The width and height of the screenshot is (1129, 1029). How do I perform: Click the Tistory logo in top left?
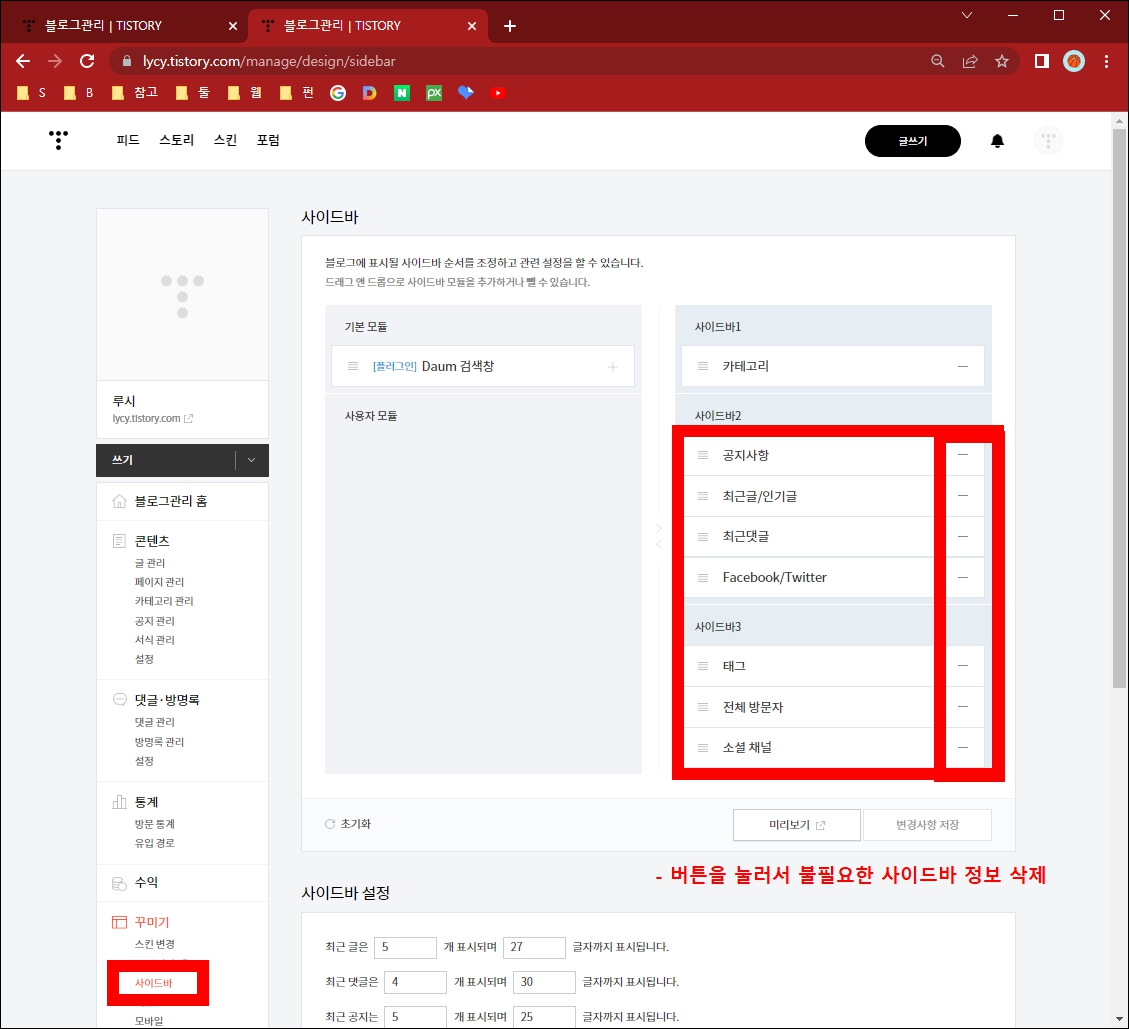point(58,141)
